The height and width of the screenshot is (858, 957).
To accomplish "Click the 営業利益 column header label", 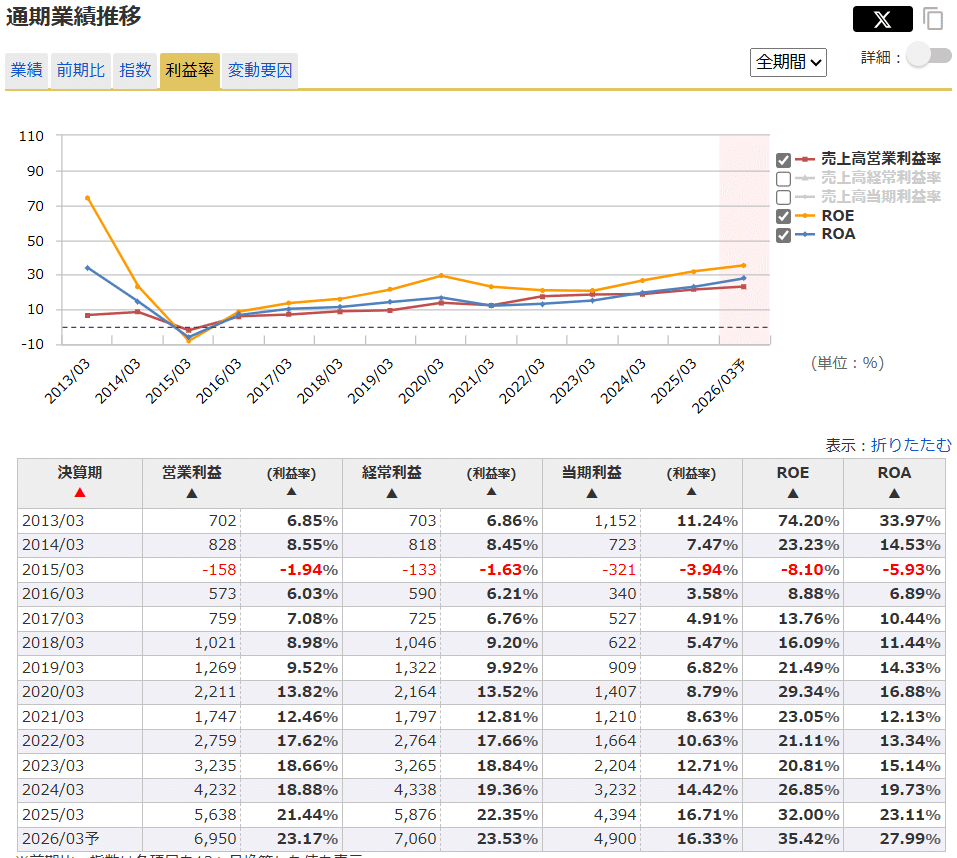I will coord(192,472).
